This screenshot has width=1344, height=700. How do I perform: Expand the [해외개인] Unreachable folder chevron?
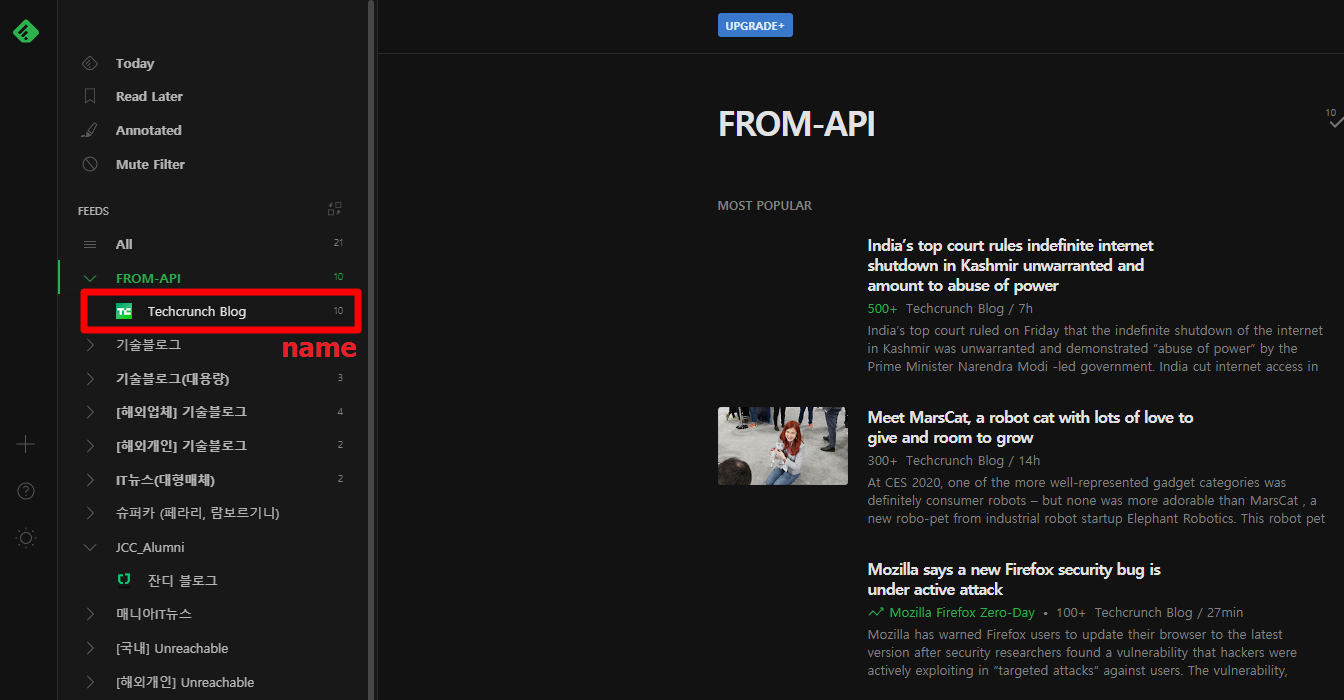(90, 682)
